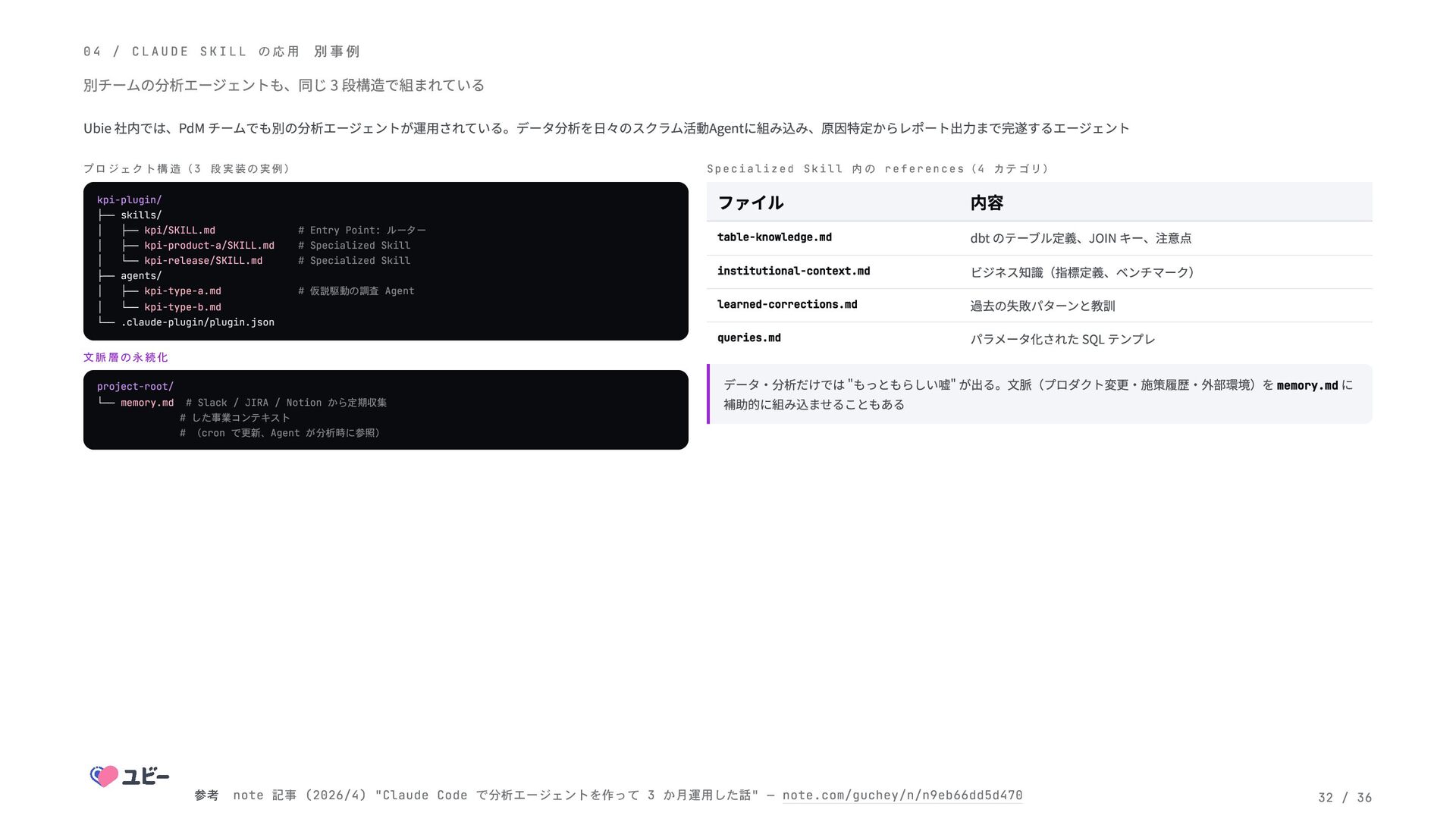The height and width of the screenshot is (819, 1456).
Task: Click the Ubie heart logo icon
Action: pyautogui.click(x=105, y=776)
